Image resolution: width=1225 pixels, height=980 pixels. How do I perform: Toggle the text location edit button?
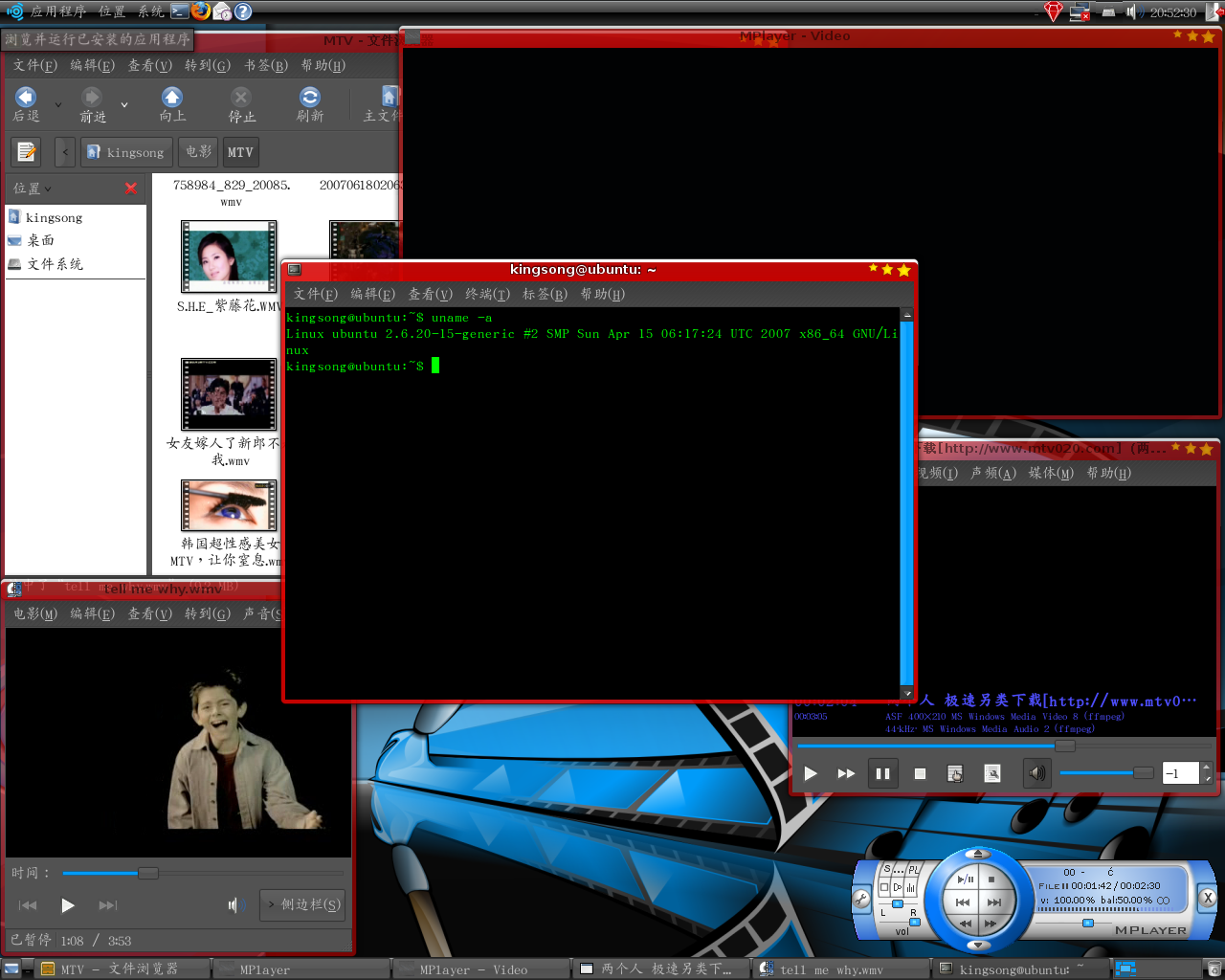point(27,151)
